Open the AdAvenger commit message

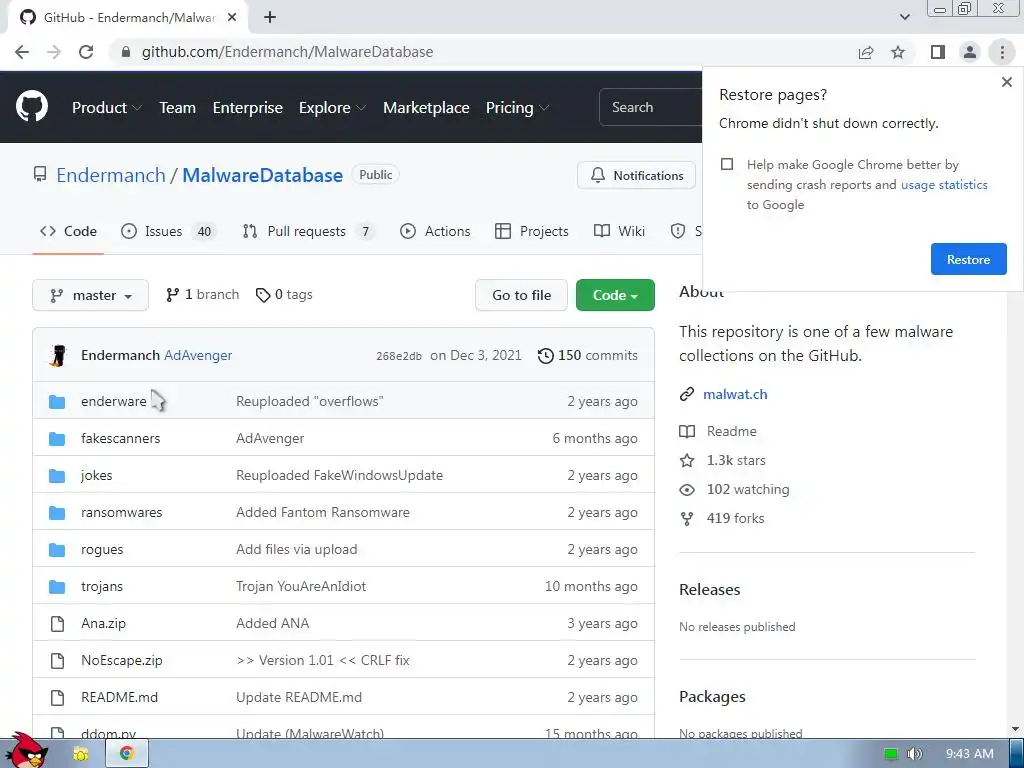pyautogui.click(x=198, y=355)
